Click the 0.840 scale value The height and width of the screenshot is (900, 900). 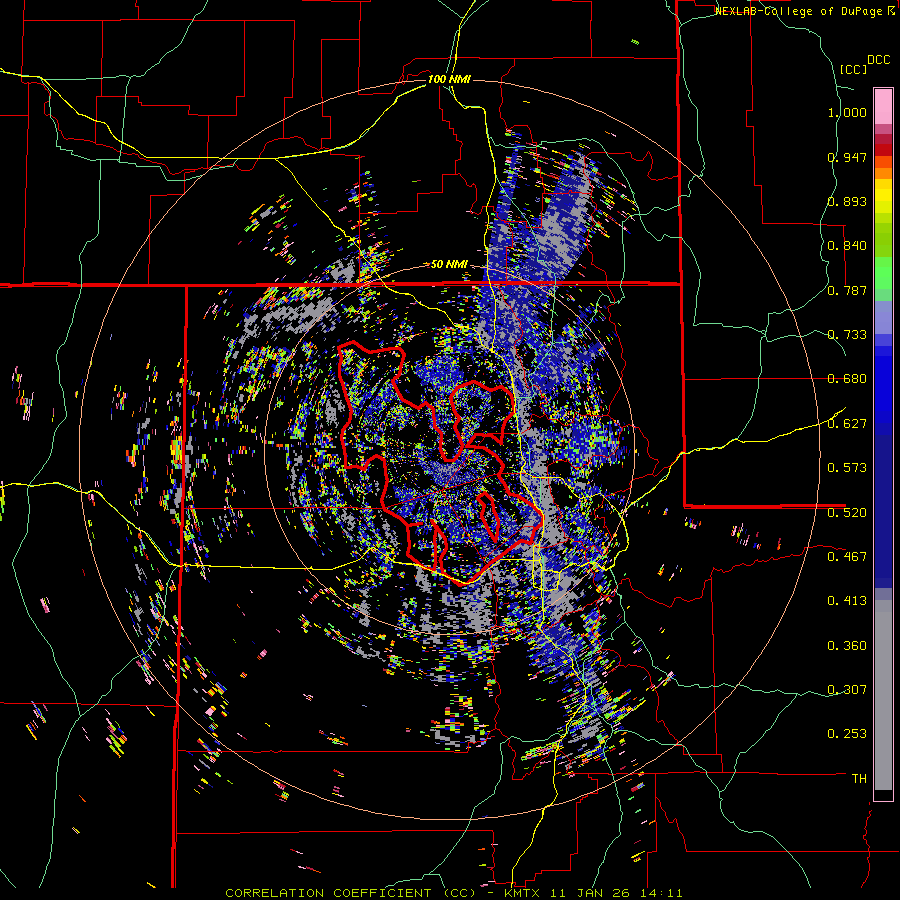[x=847, y=246]
